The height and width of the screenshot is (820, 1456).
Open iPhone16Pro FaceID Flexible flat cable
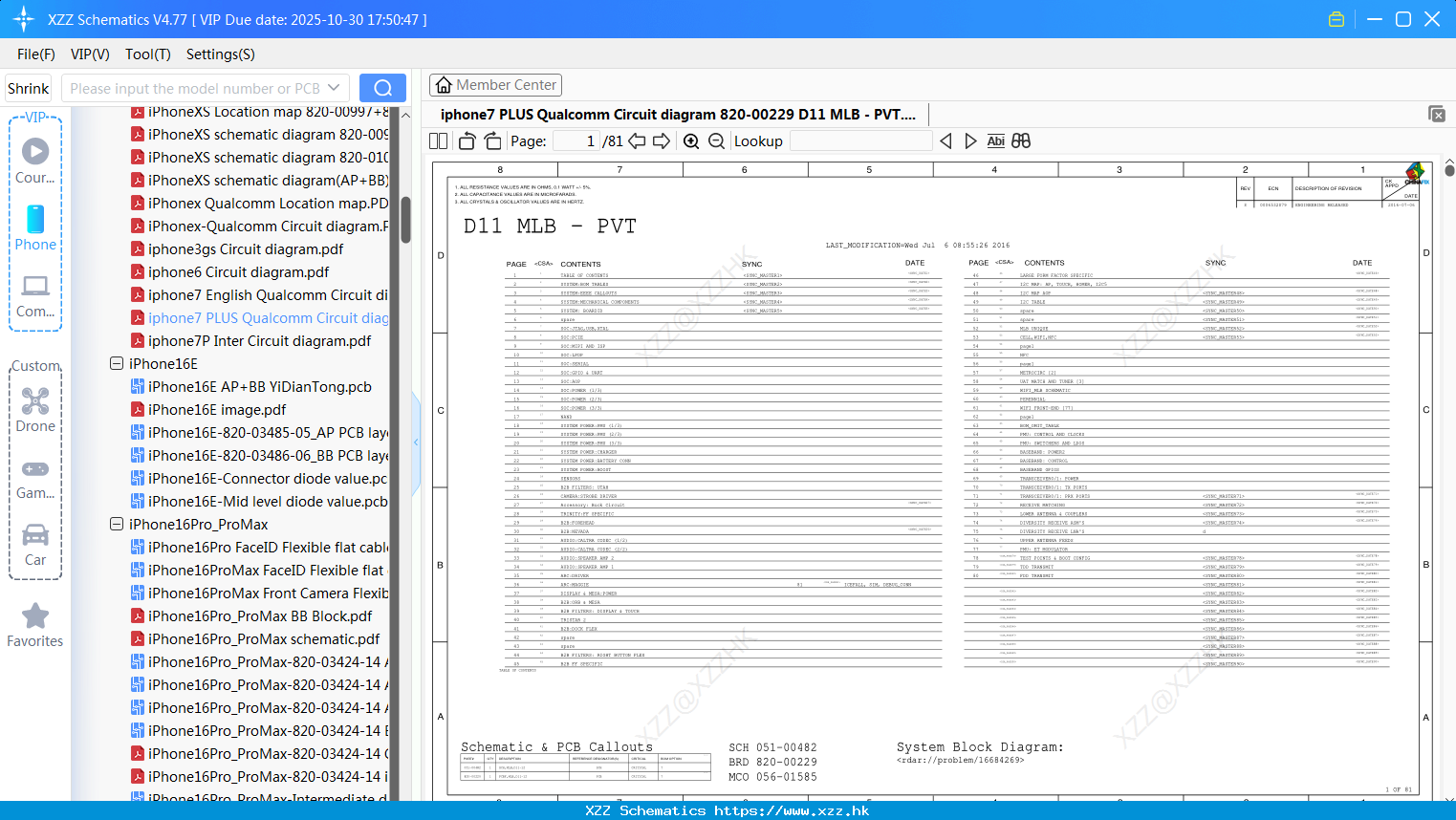coord(259,548)
